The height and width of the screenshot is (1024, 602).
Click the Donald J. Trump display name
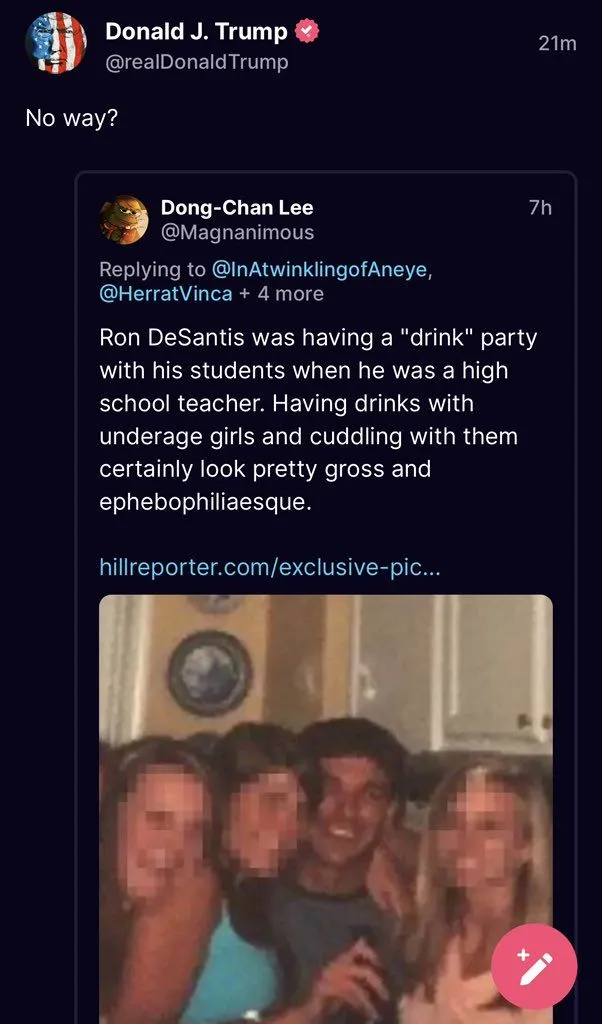point(196,31)
